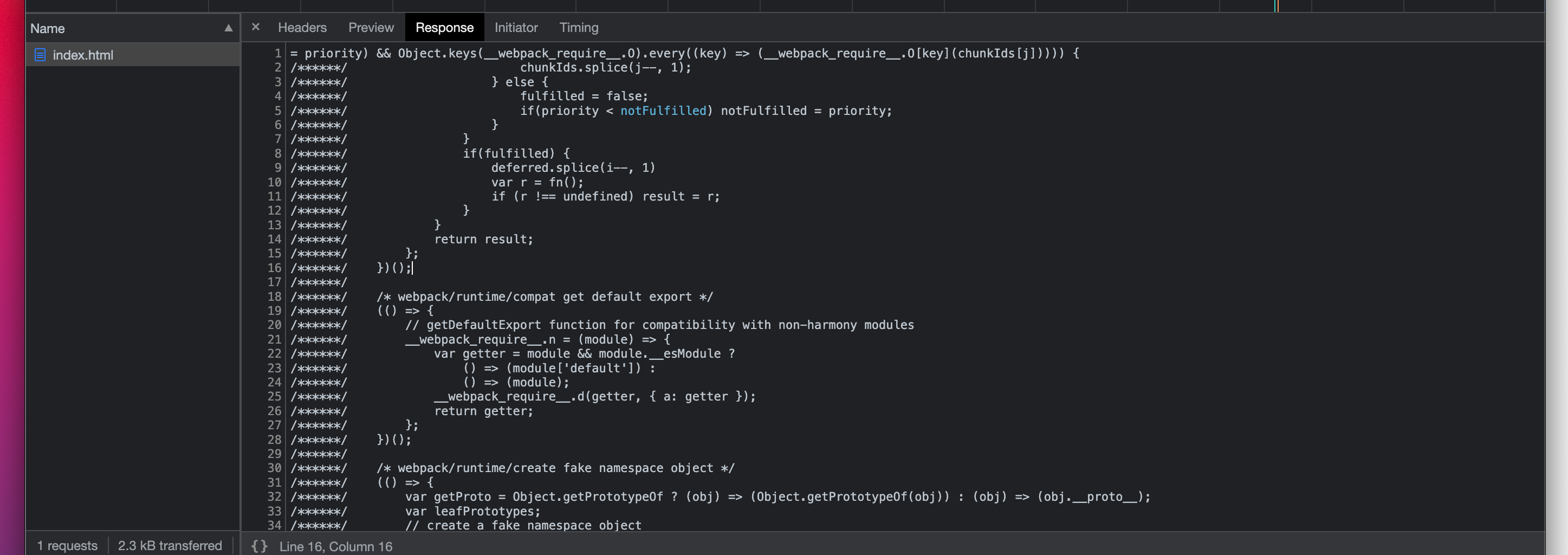The height and width of the screenshot is (555, 1568).
Task: Click the Name column header to reorder requests
Action: 49,28
